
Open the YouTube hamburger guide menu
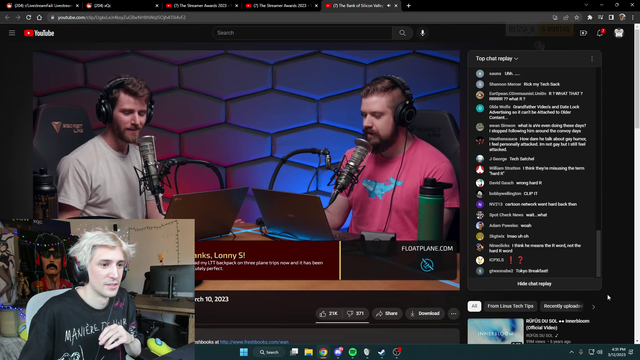tap(12, 33)
